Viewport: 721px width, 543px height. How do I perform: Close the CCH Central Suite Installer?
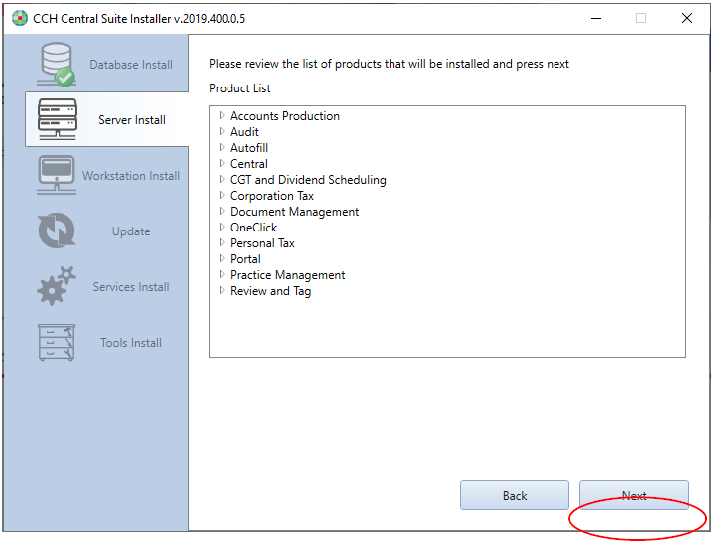(x=687, y=18)
